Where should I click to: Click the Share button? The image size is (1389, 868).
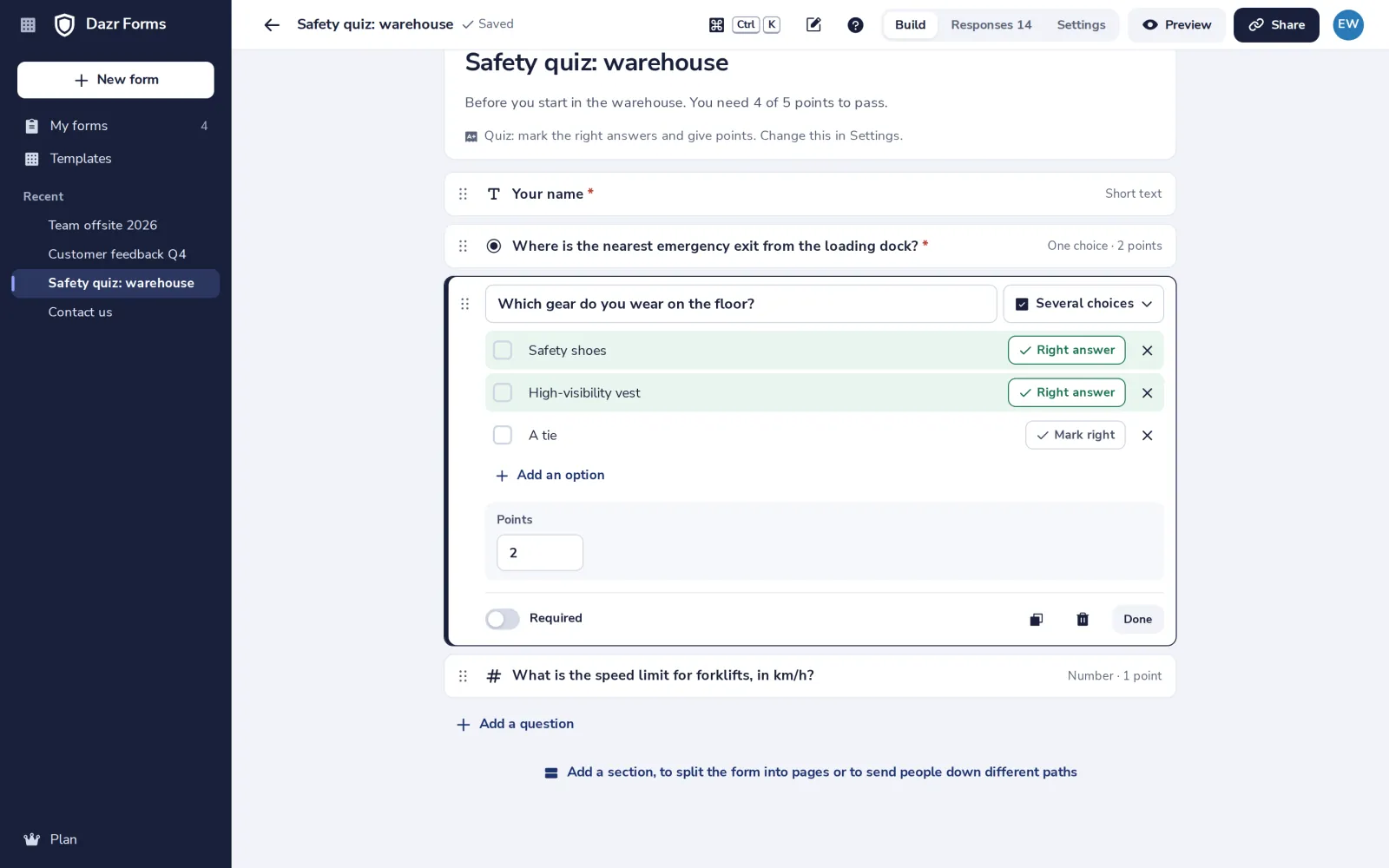click(1276, 25)
